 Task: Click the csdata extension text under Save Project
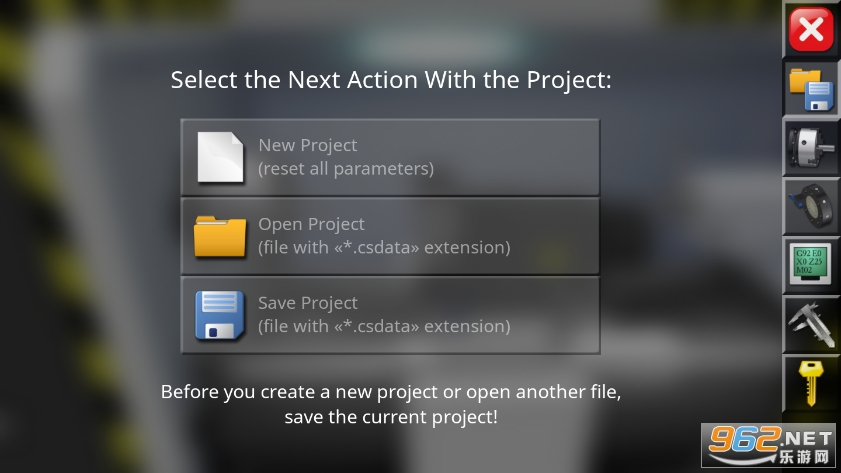click(x=384, y=327)
